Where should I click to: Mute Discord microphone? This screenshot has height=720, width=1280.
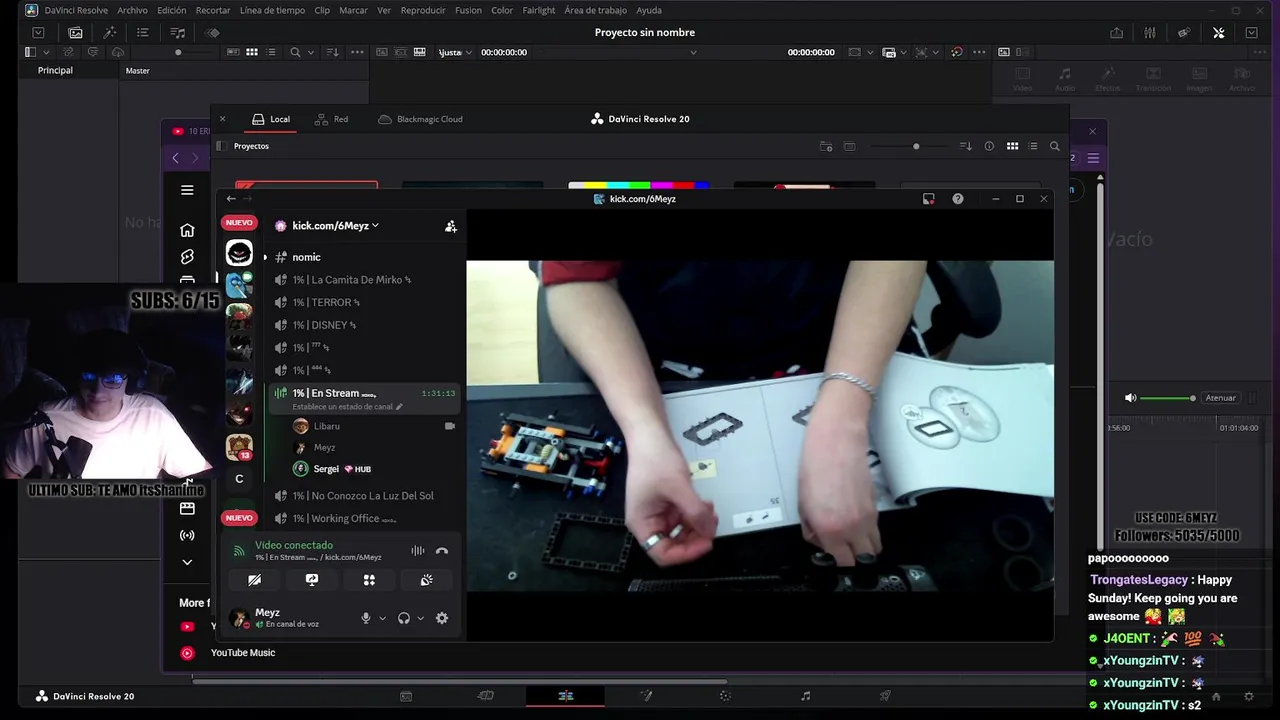(365, 618)
